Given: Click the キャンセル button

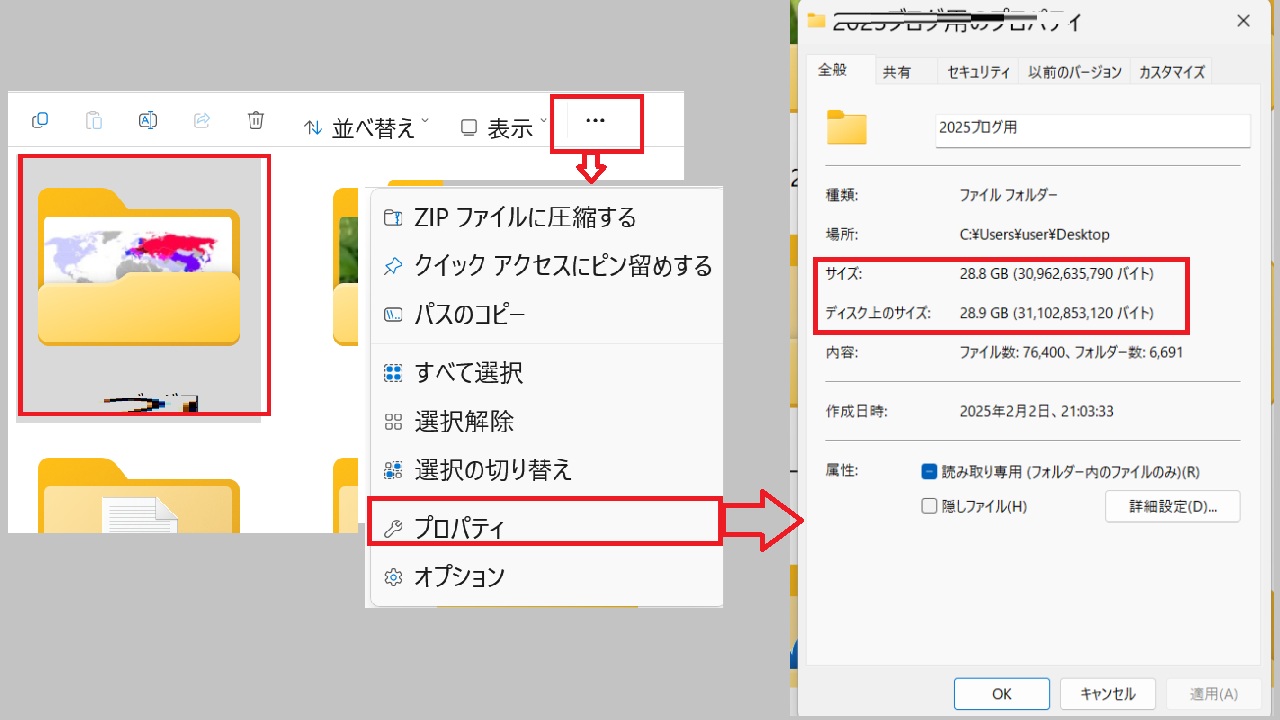Looking at the screenshot, I should point(1108,693).
